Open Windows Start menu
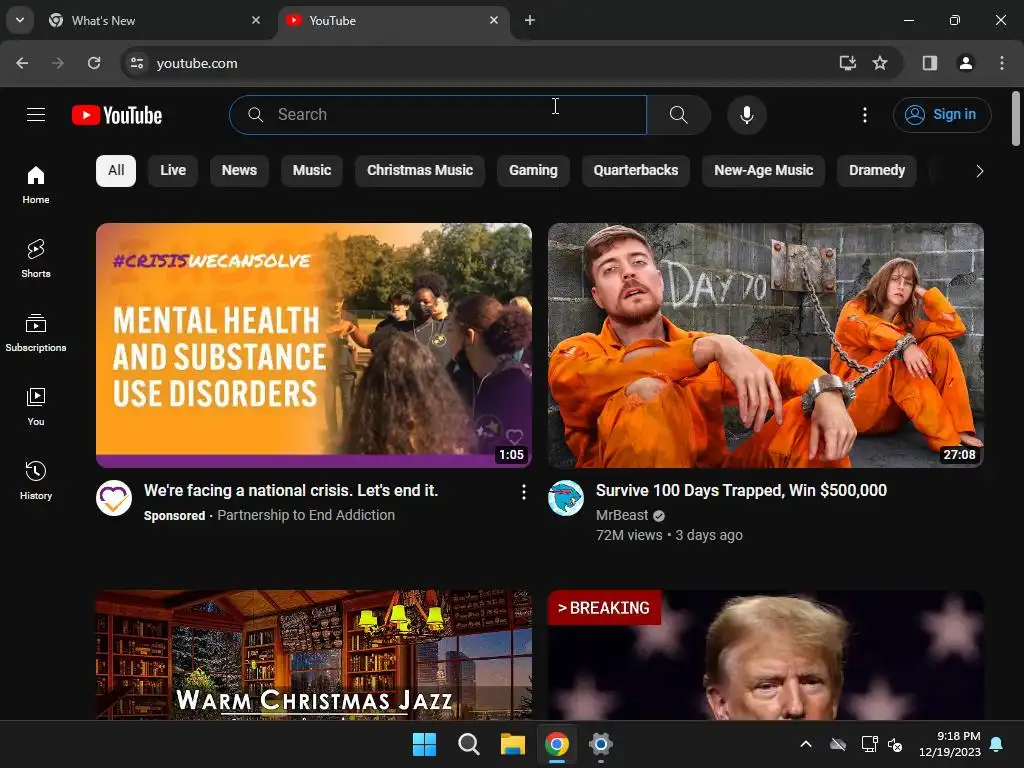 click(x=424, y=744)
